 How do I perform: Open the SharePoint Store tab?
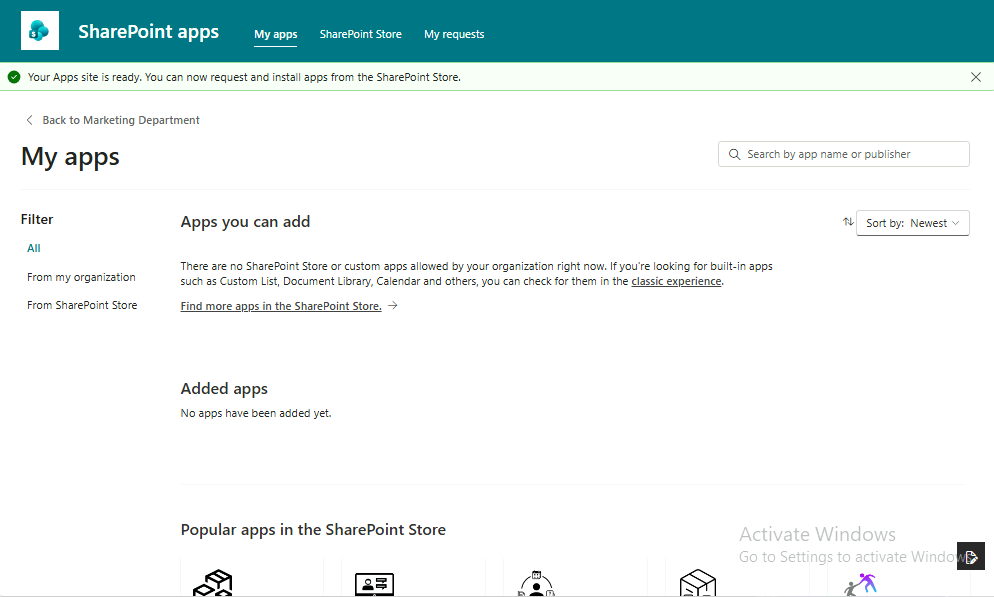361,34
